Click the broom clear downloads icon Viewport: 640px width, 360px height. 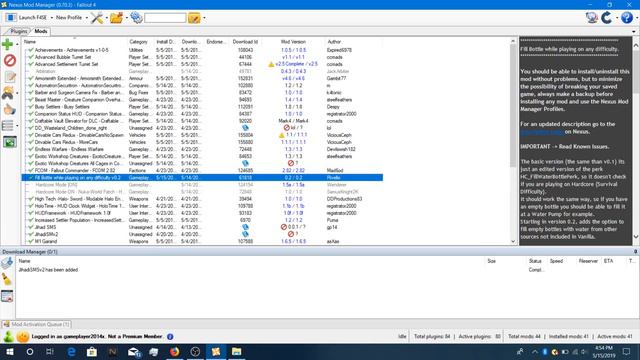point(7,279)
